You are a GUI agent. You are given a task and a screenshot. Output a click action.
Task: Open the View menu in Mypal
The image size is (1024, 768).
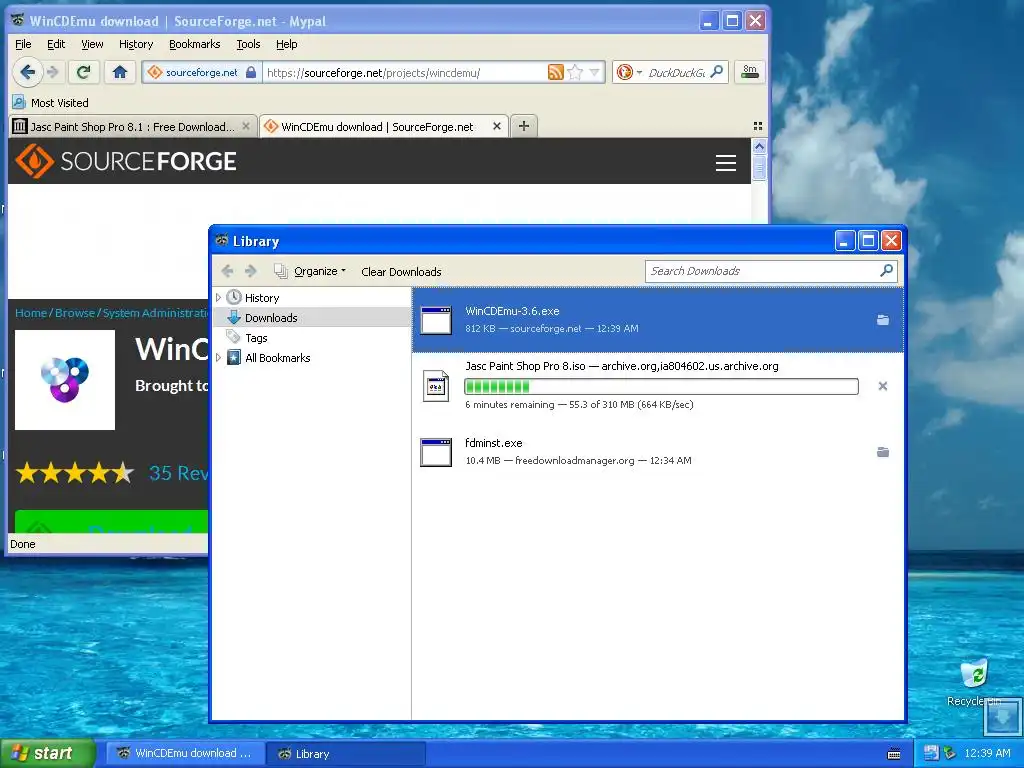point(92,44)
